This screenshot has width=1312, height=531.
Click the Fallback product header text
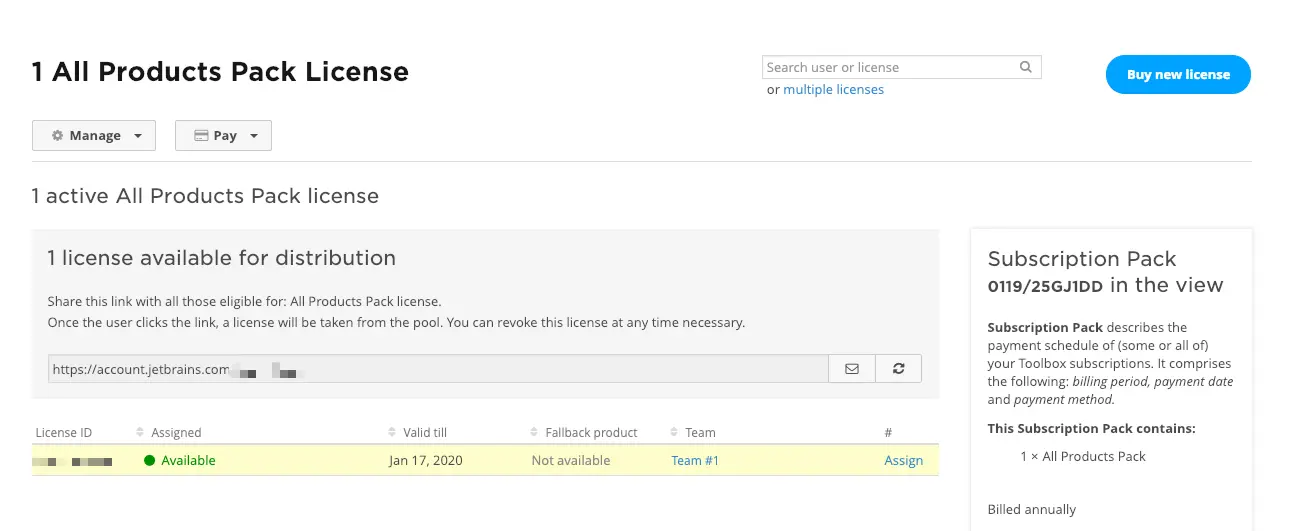tap(591, 433)
